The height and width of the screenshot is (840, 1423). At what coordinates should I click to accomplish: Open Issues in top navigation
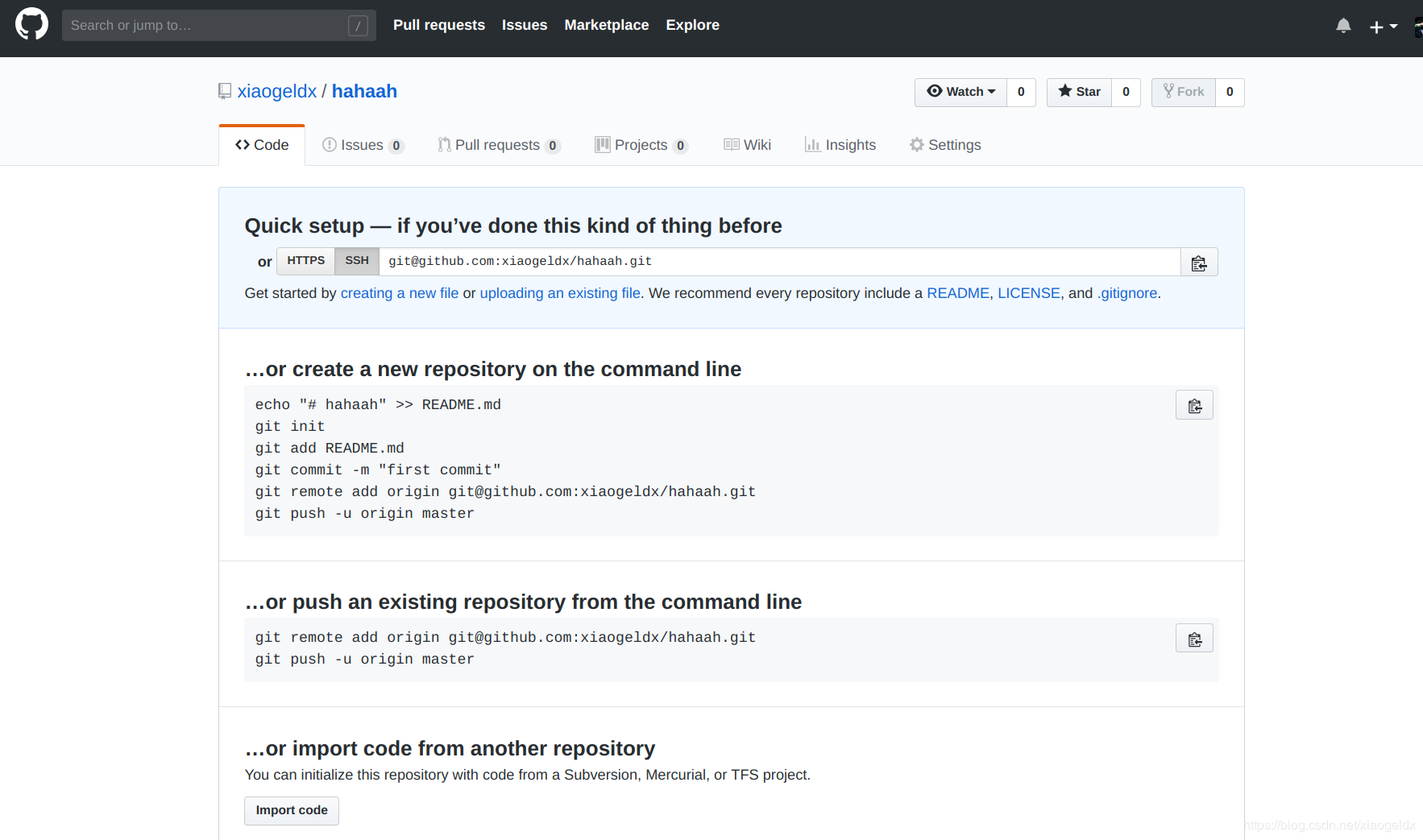click(525, 25)
